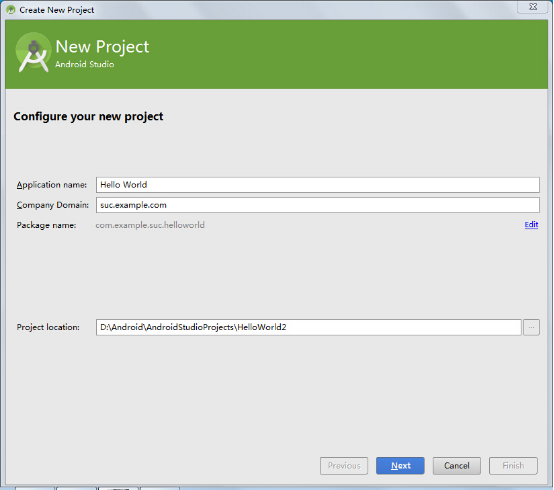Viewport: 554px width, 490px height.
Task: Open the folder browser with the ellipsis button
Action: [x=531, y=327]
